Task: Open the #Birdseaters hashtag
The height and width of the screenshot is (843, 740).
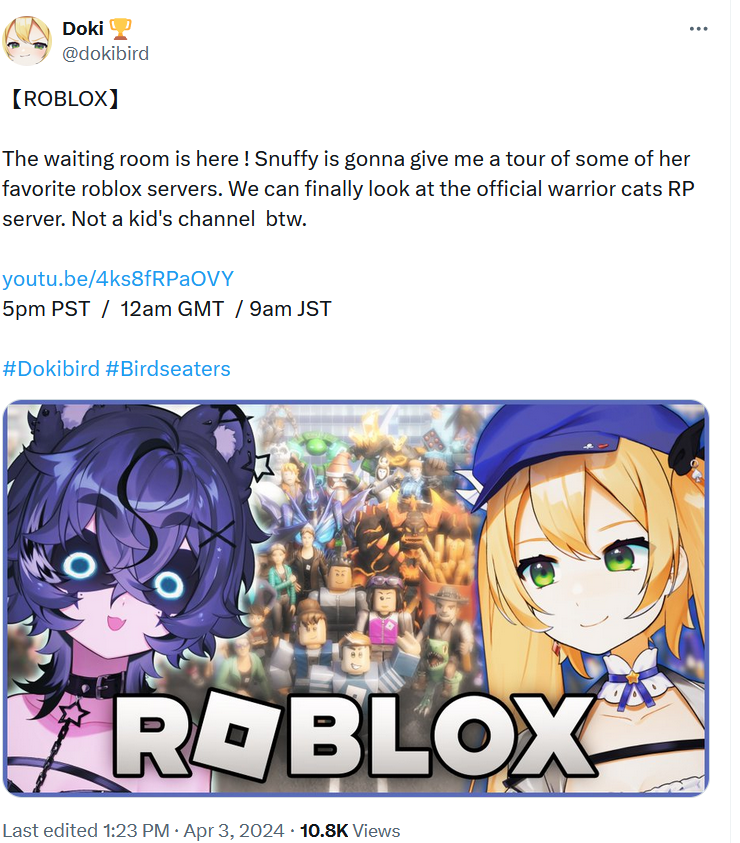Action: [x=168, y=369]
